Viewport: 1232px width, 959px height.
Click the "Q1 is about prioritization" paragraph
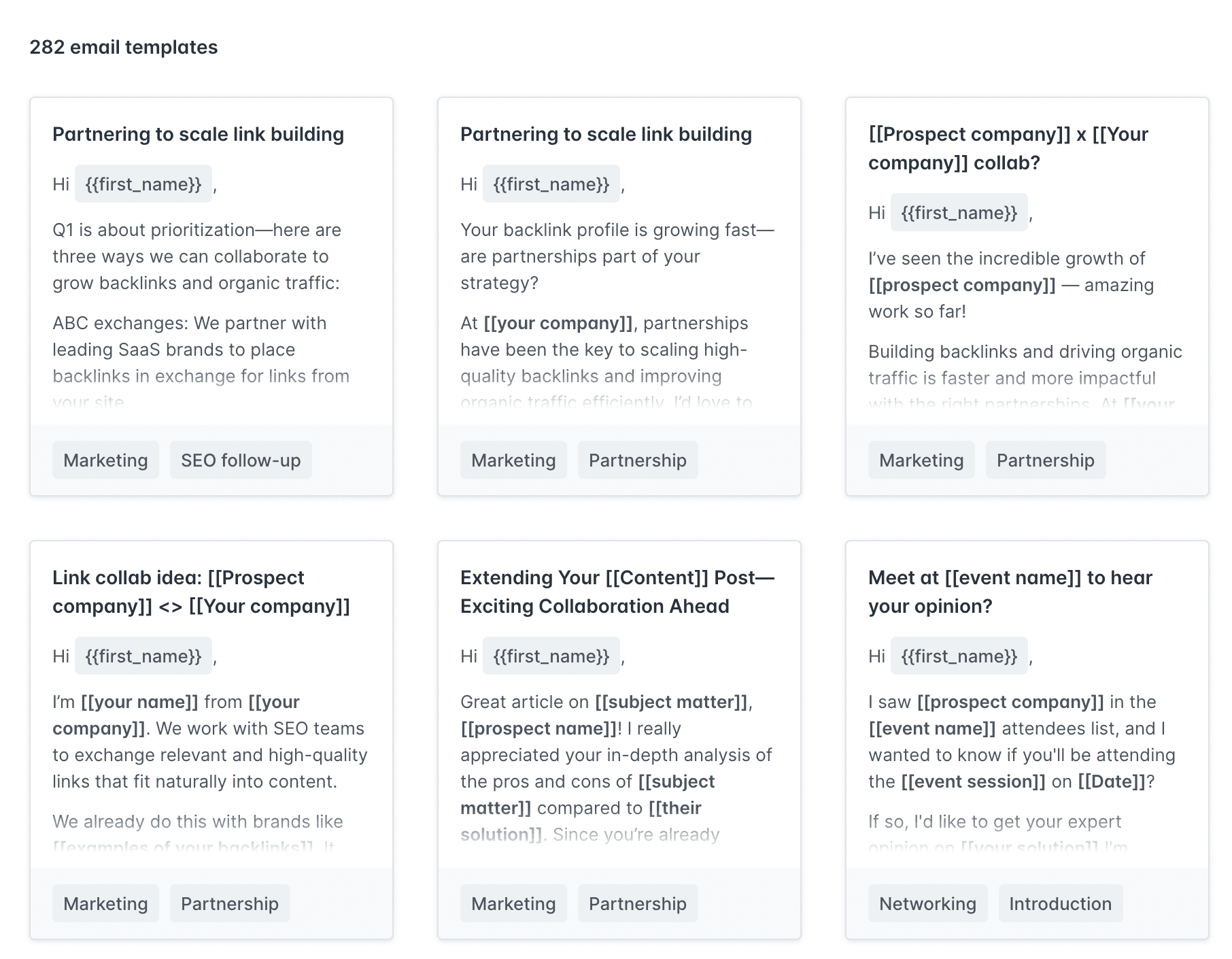(x=197, y=256)
